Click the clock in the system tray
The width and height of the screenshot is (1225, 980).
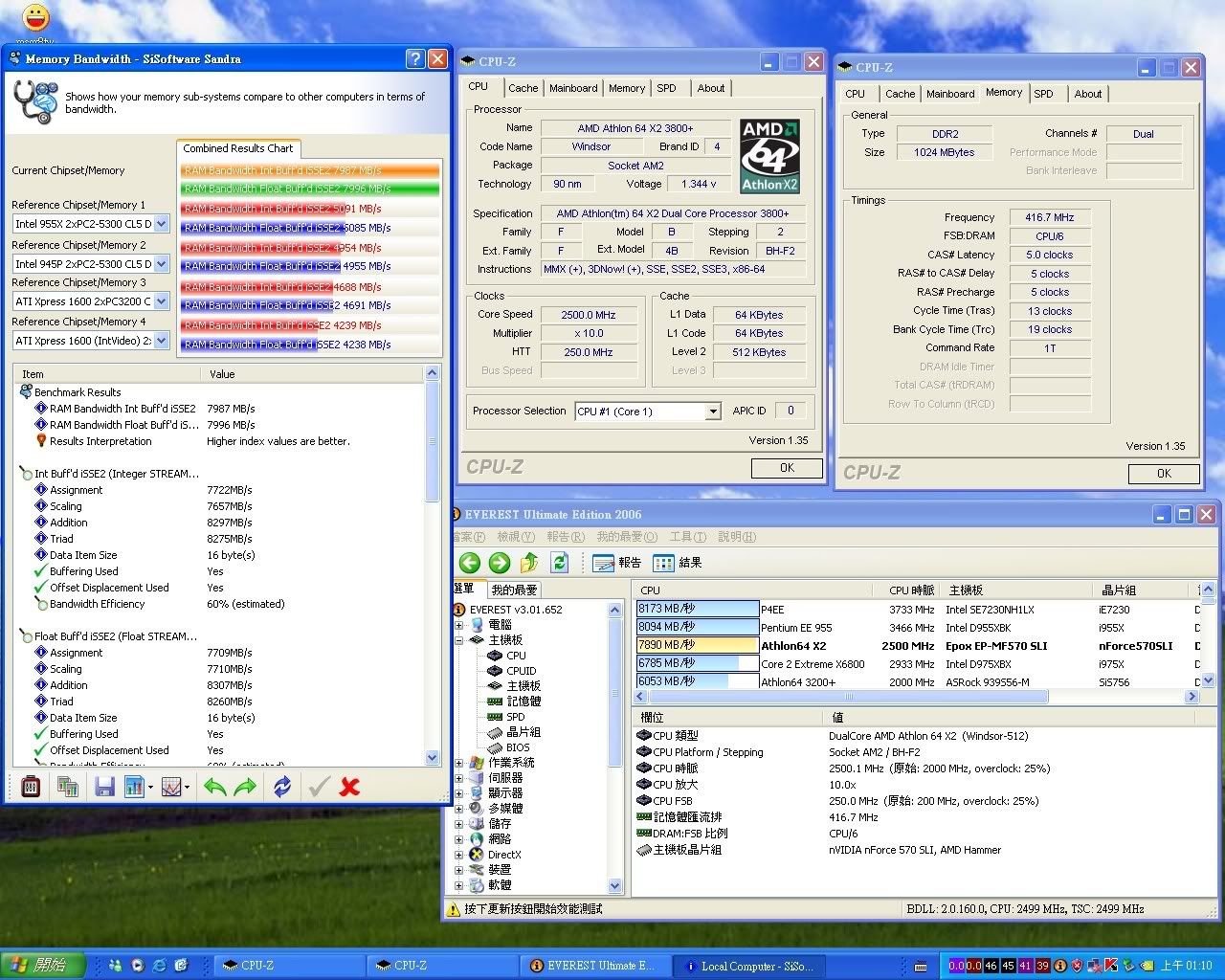pos(1187,966)
